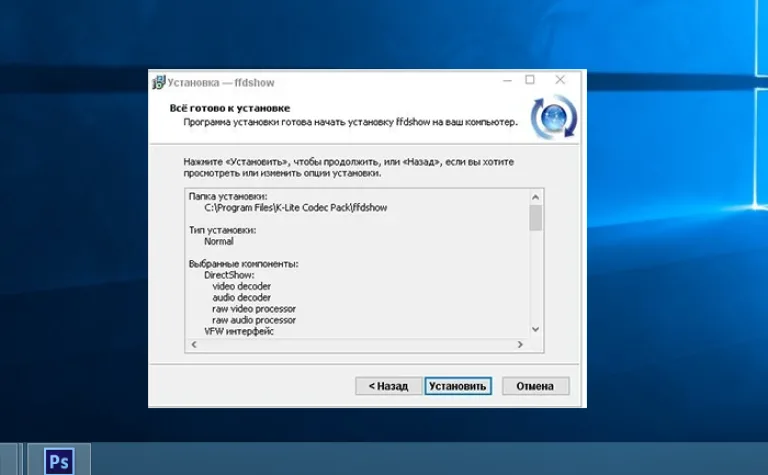Click the ffdshow installer icon in the title bar
The height and width of the screenshot is (475, 768).
[159, 82]
